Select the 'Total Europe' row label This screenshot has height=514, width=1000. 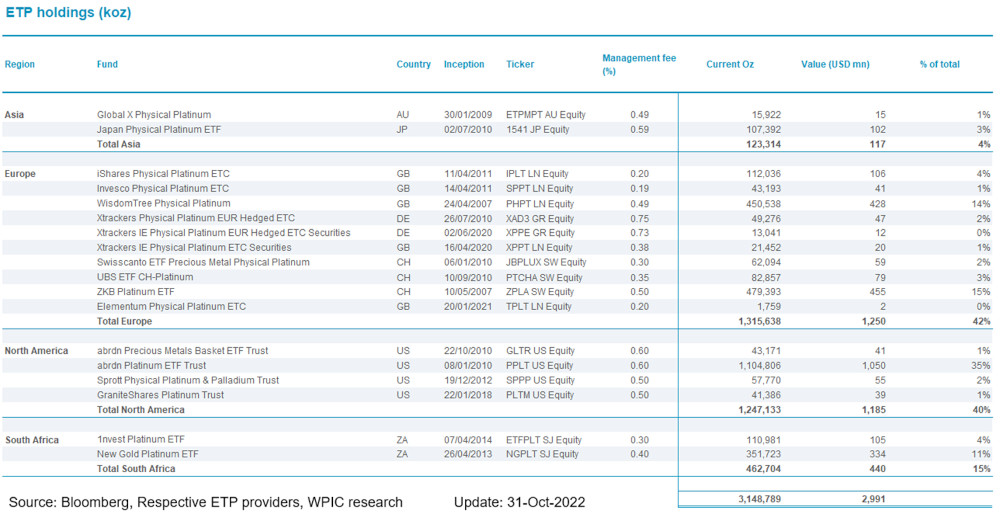(124, 321)
